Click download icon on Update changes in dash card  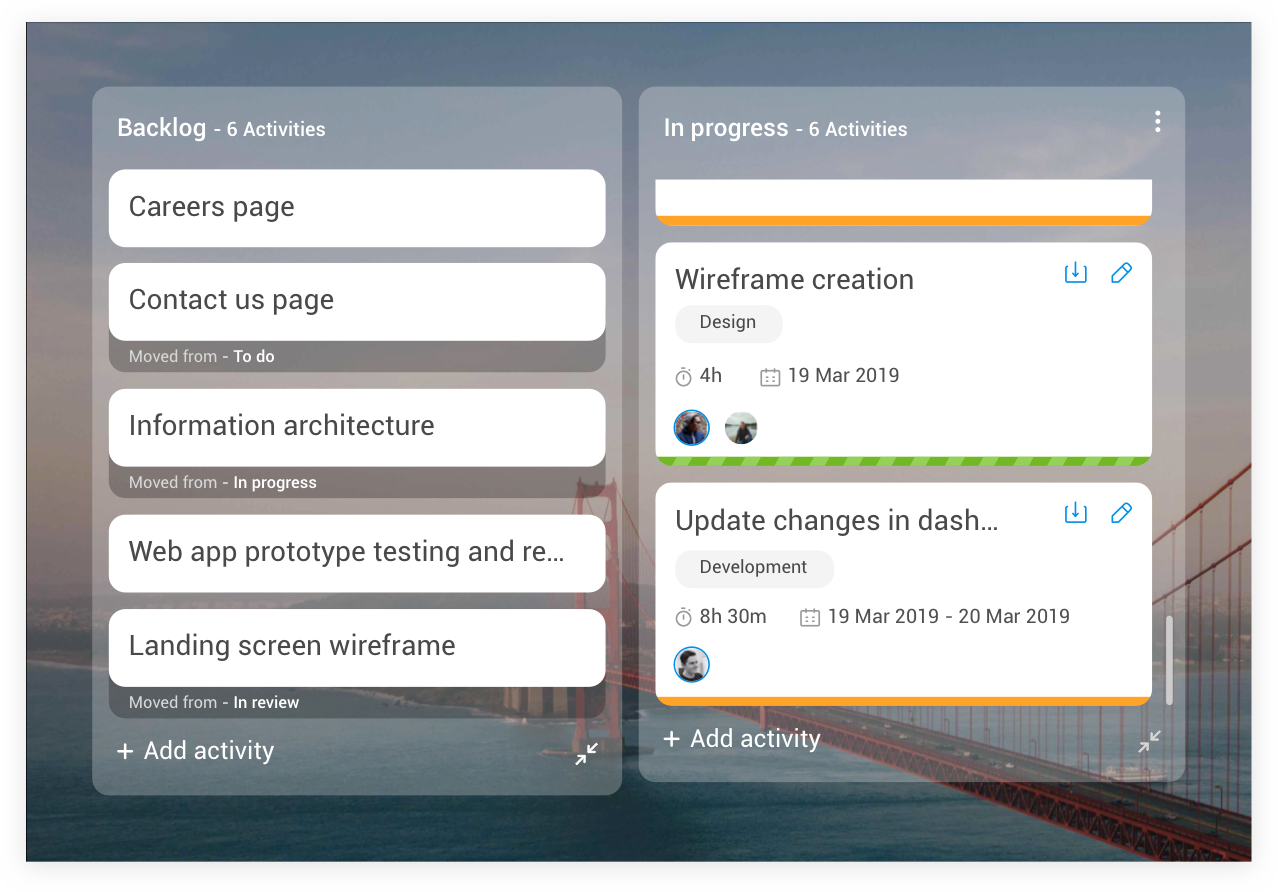point(1075,513)
